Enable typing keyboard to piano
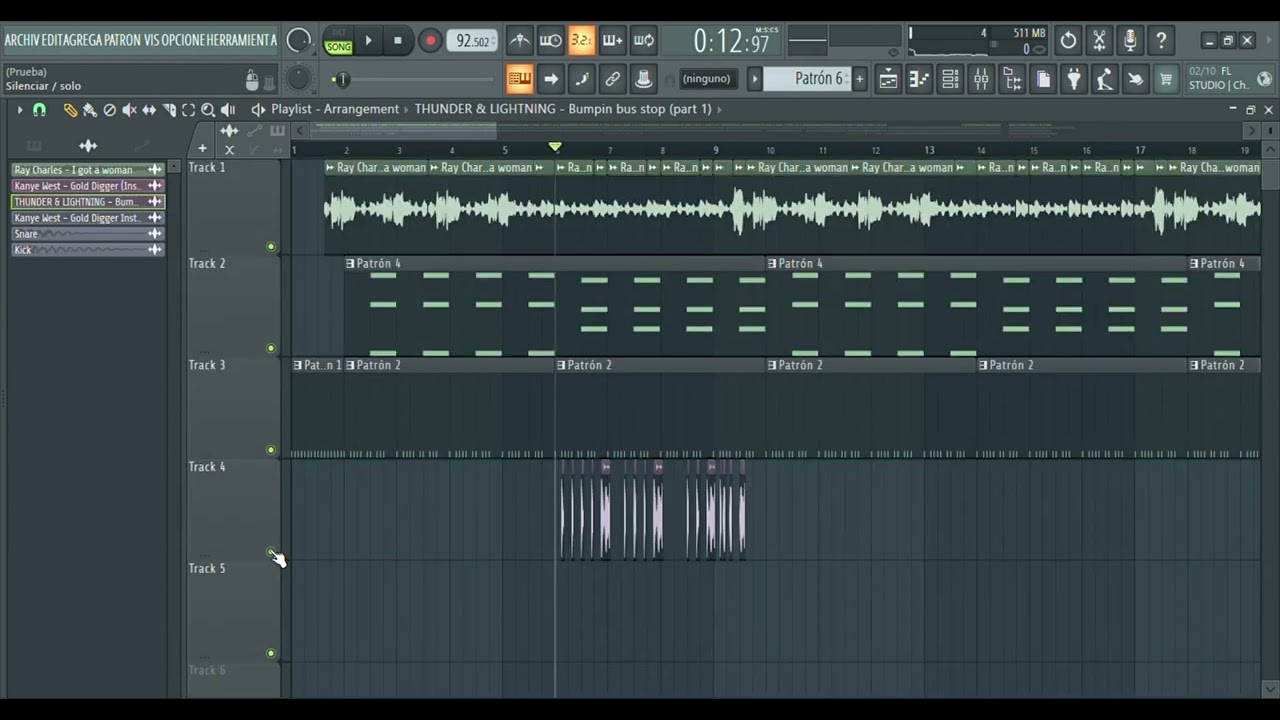 click(519, 79)
